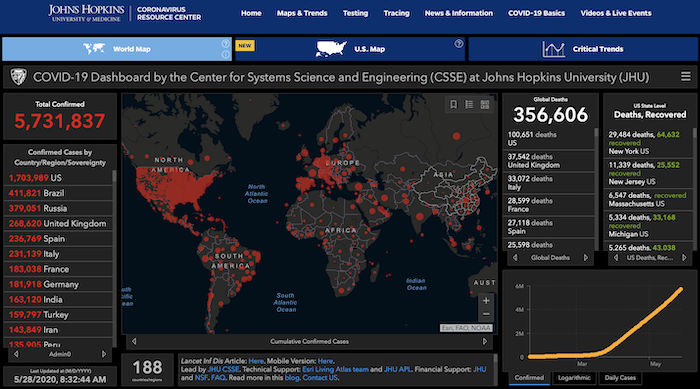The height and width of the screenshot is (389, 700).
Task: Open the Maps & Trends menu
Action: pos(302,13)
